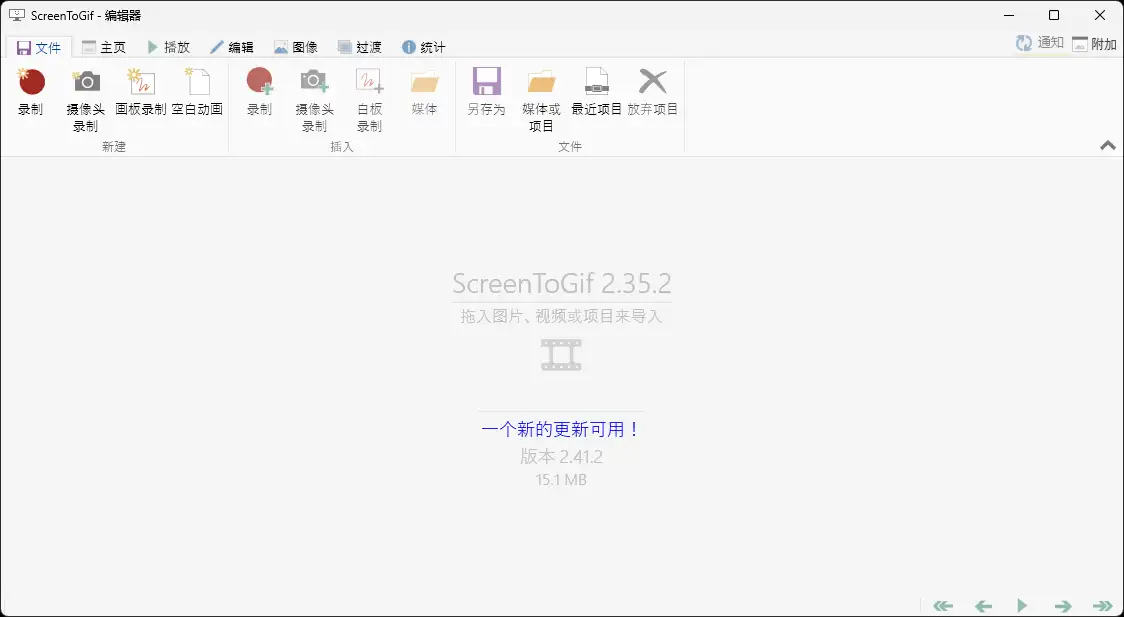This screenshot has height=617, width=1124.
Task: Advance to the next frame
Action: 1062,606
